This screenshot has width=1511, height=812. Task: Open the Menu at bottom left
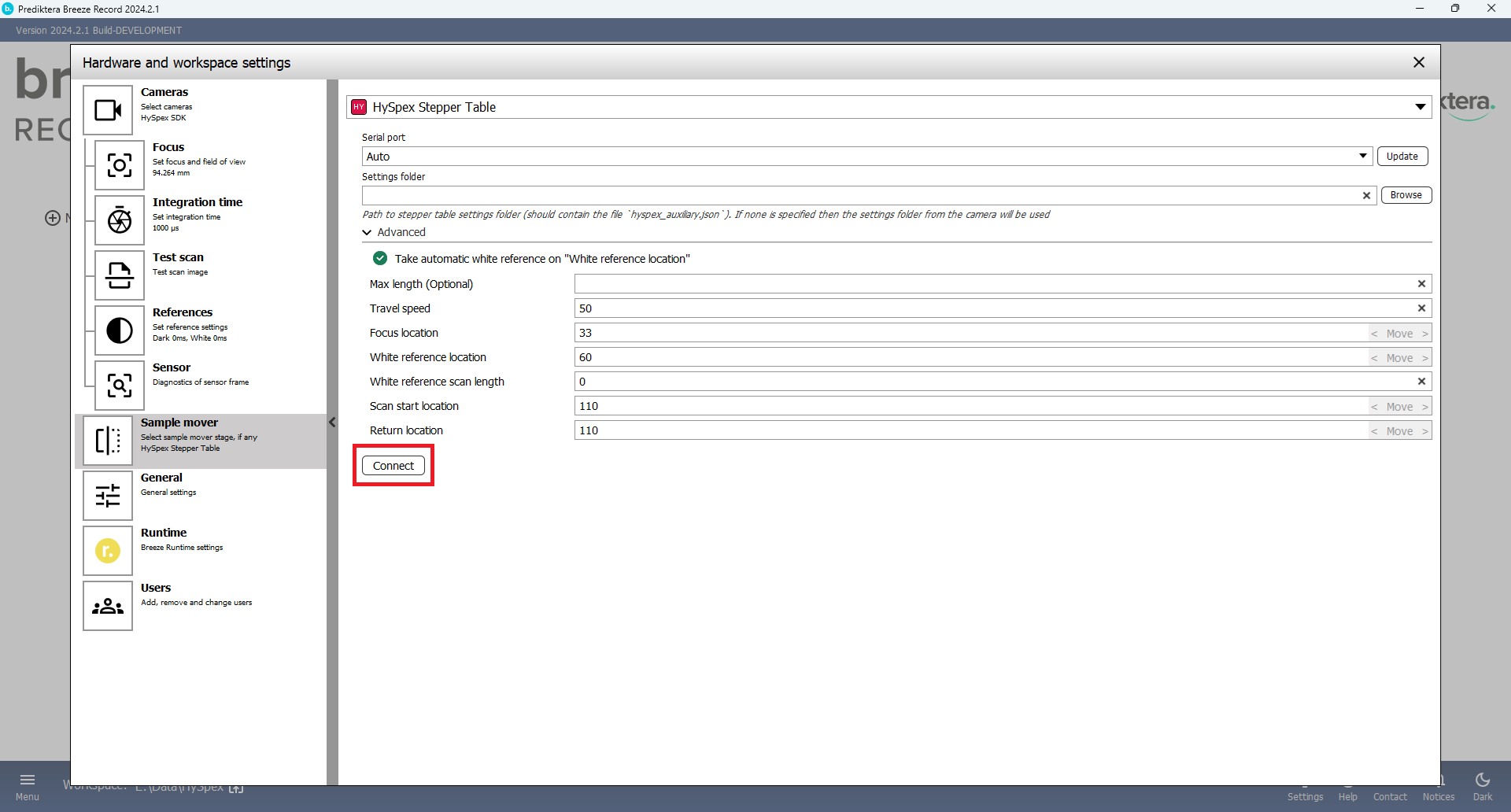[28, 785]
